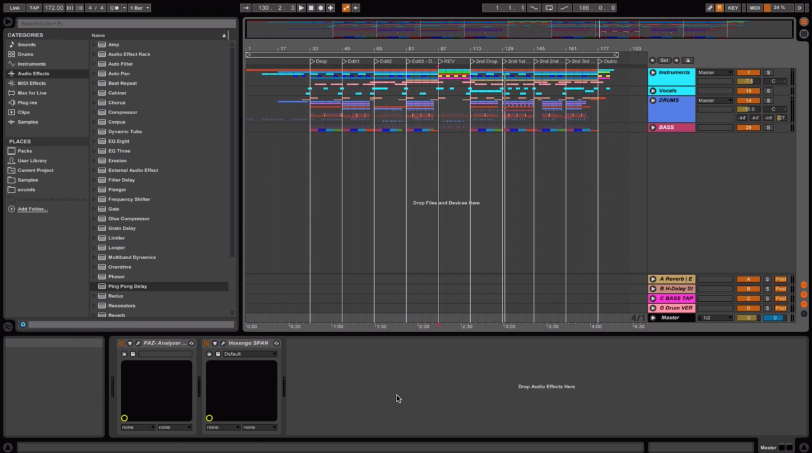
Task: Deactivate the BASS track activator 29
Action: click(x=748, y=127)
